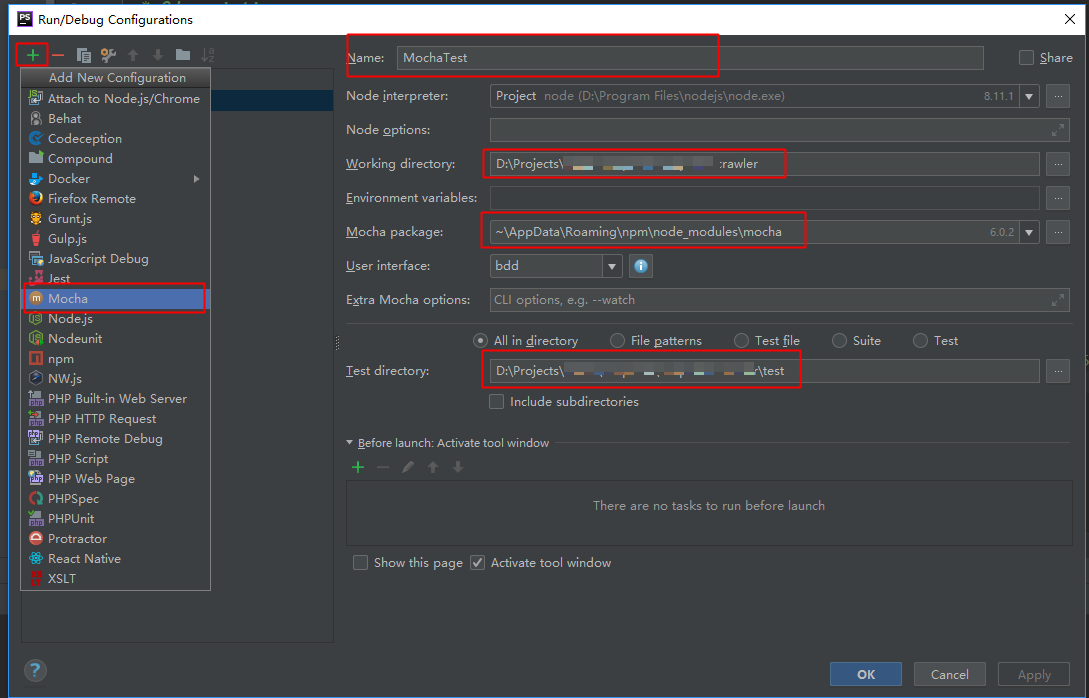Select npm configuration type
The width and height of the screenshot is (1089, 698).
[x=115, y=359]
